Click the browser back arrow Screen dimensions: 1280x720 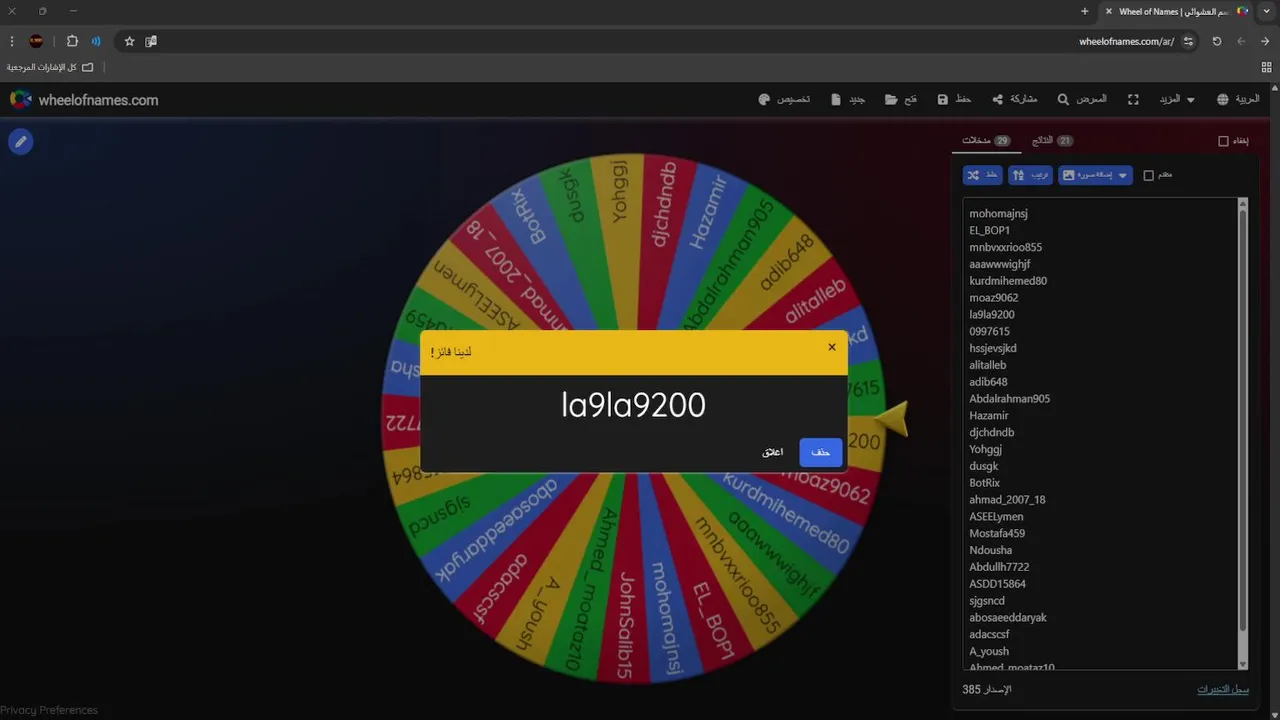(x=1265, y=41)
